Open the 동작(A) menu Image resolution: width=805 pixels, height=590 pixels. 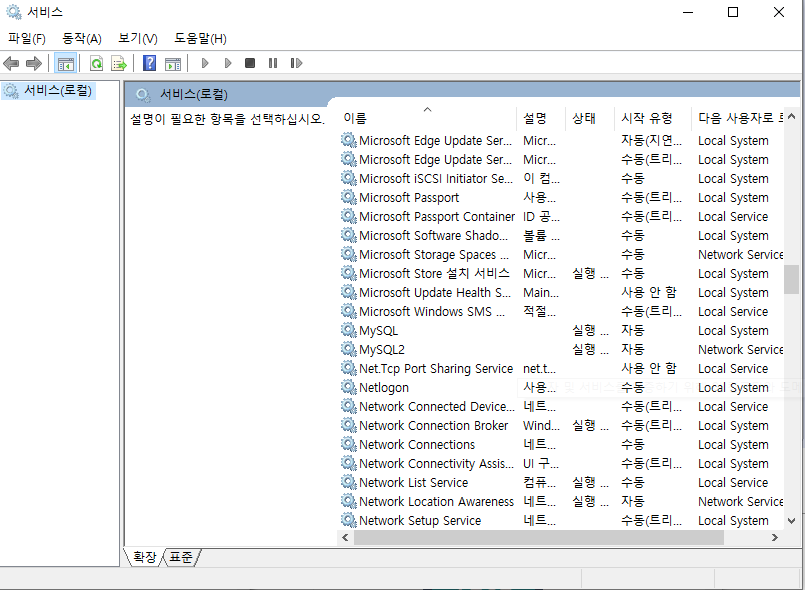click(x=82, y=39)
